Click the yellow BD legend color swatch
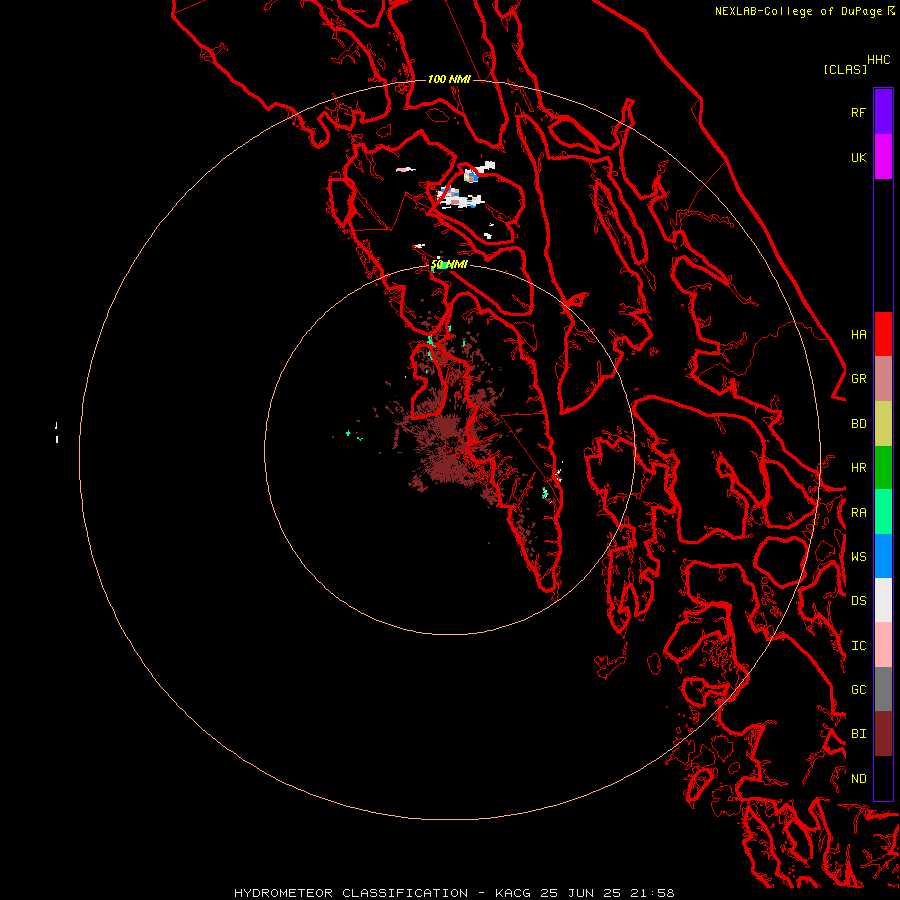Image resolution: width=900 pixels, height=900 pixels. coord(883,424)
